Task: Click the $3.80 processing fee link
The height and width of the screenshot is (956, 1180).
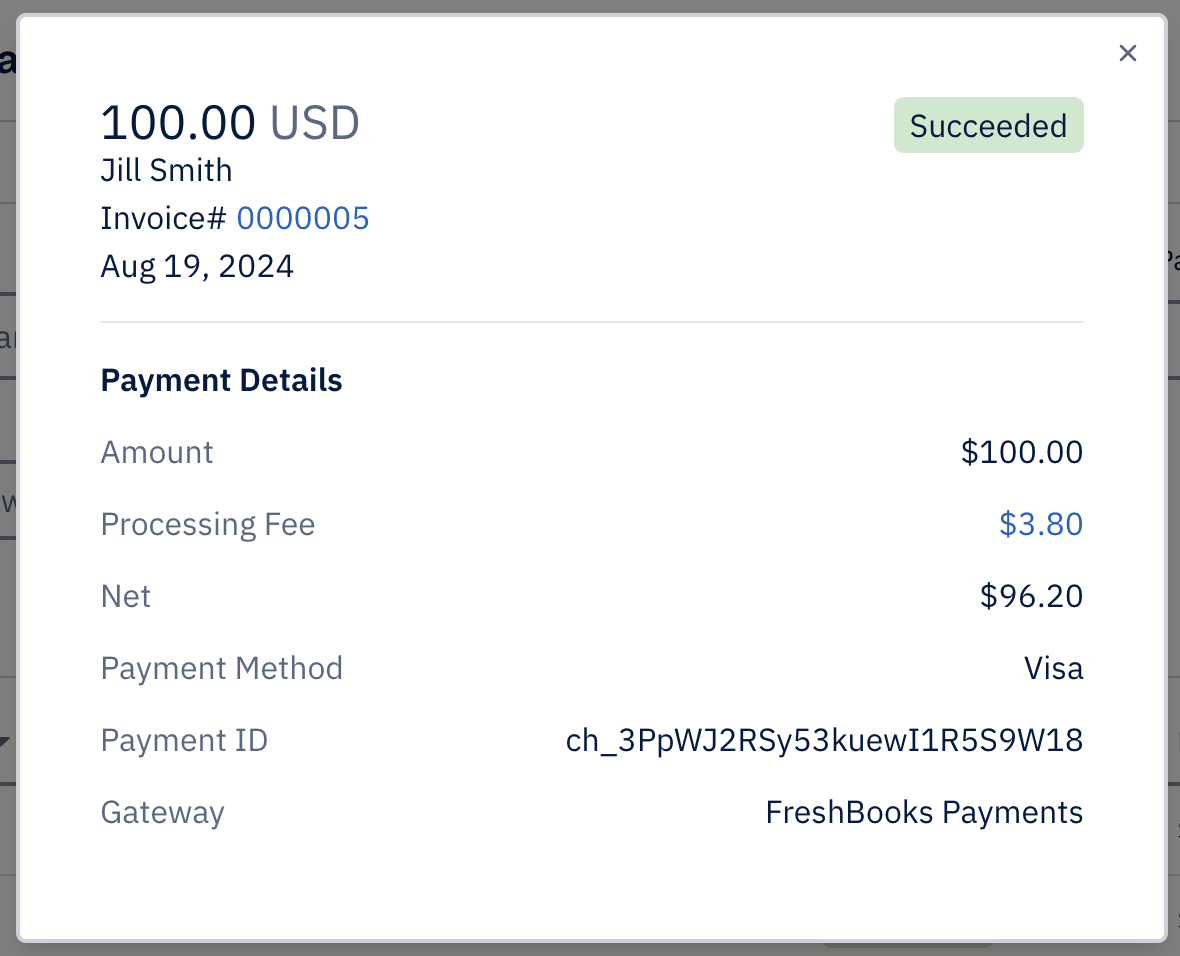Action: (1041, 524)
